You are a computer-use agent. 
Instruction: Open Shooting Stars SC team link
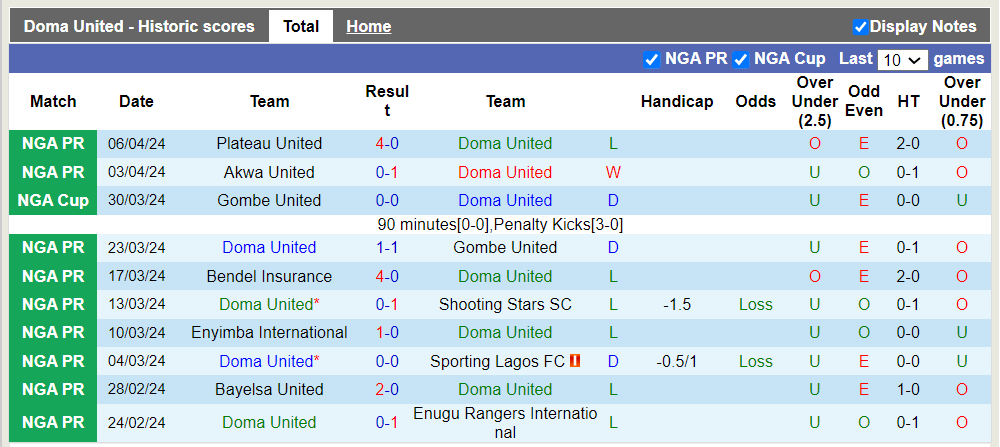point(505,304)
